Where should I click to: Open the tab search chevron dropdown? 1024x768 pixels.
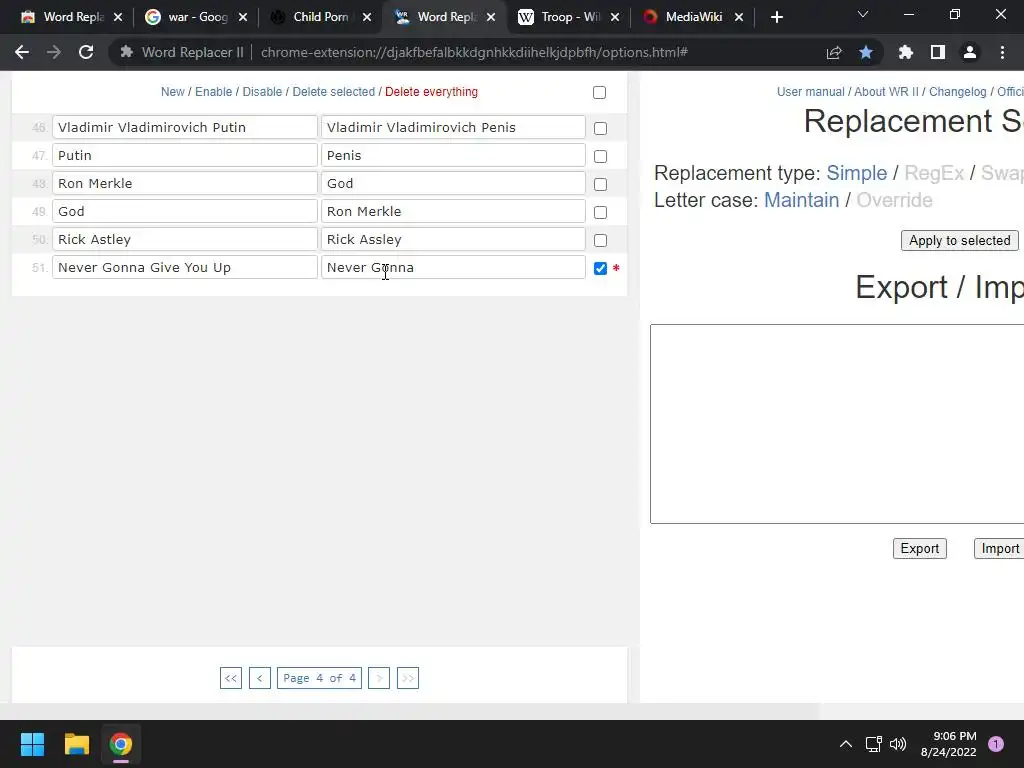(x=863, y=14)
